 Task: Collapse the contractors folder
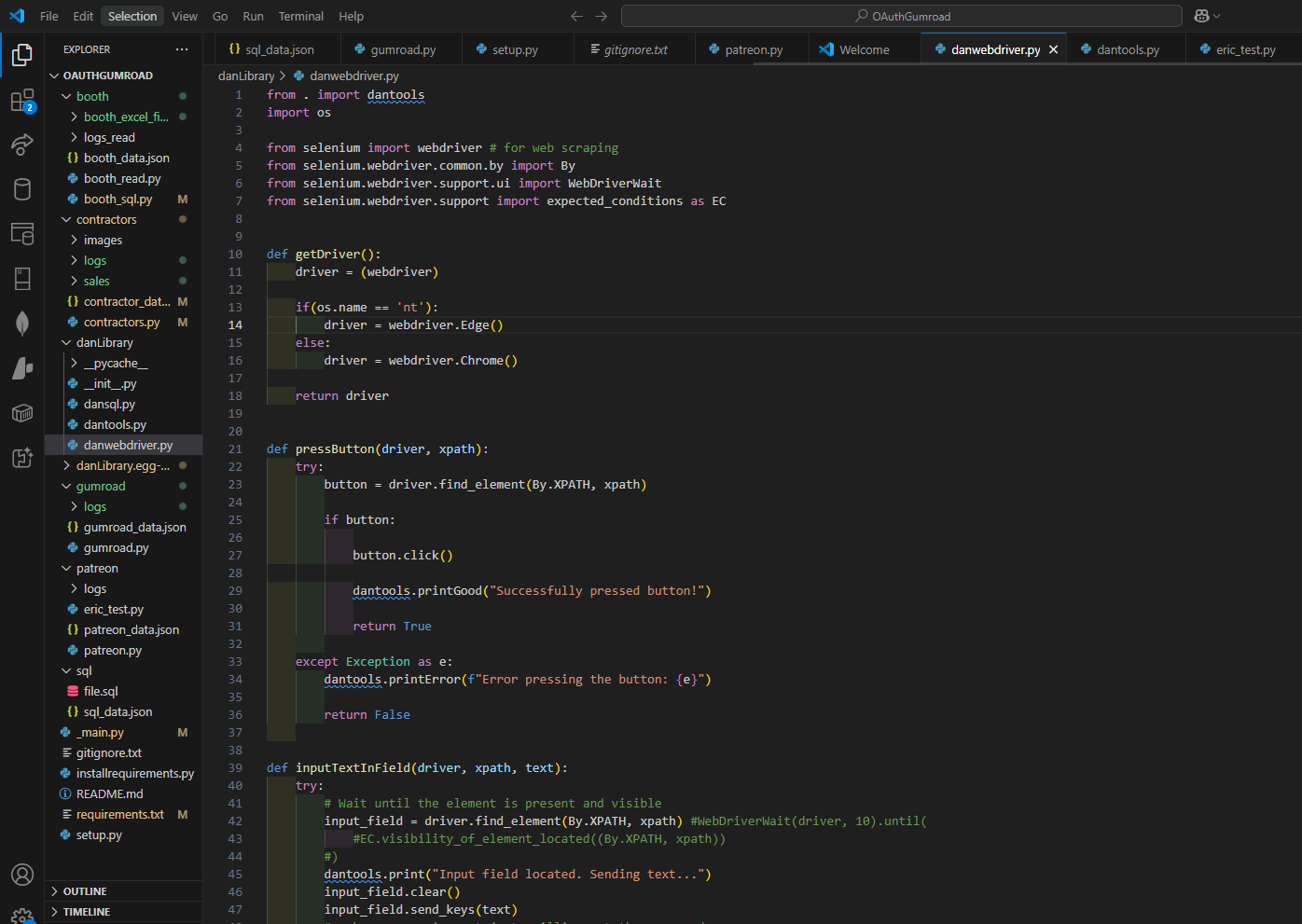click(x=123, y=219)
